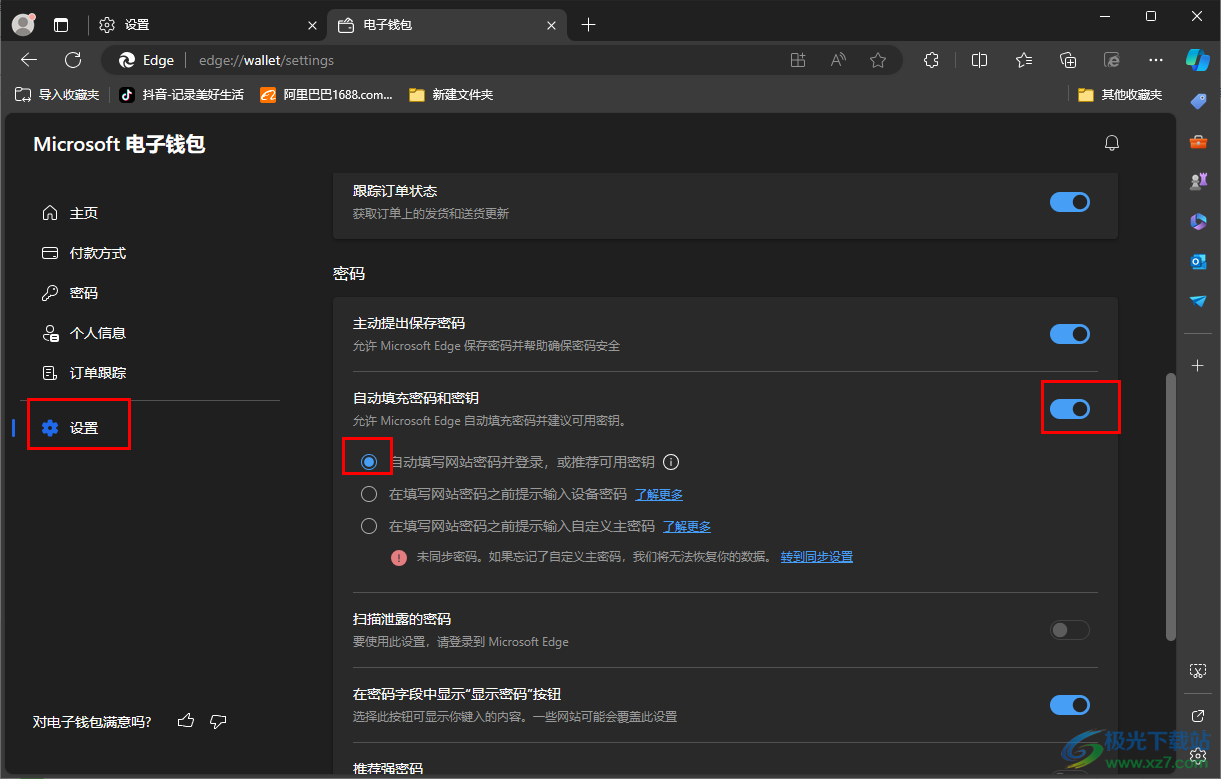Screen dimensions: 1221x779
Task: Open the 抖音 bookmark
Action: click(181, 95)
